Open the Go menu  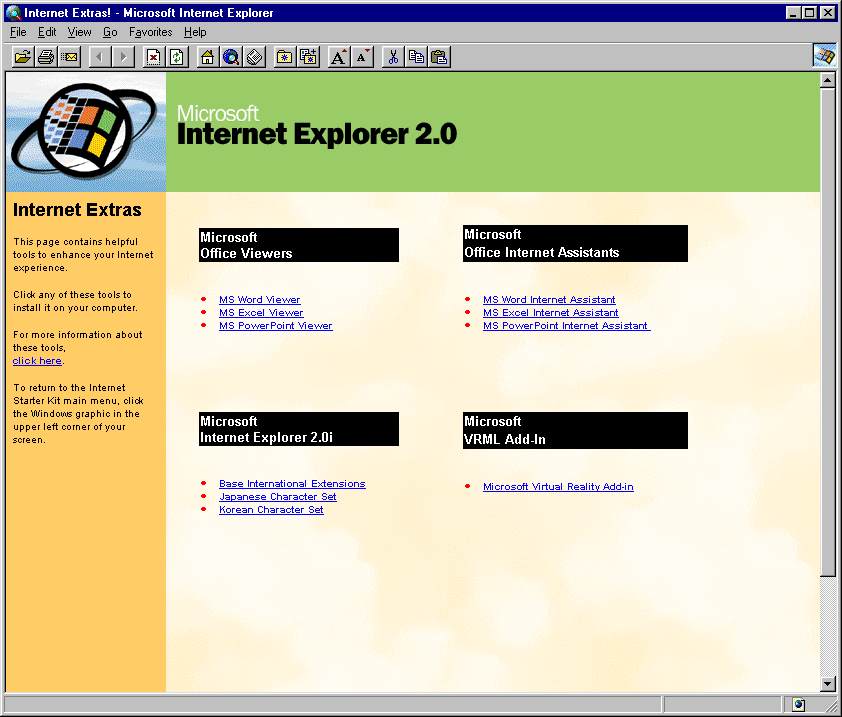pos(110,32)
